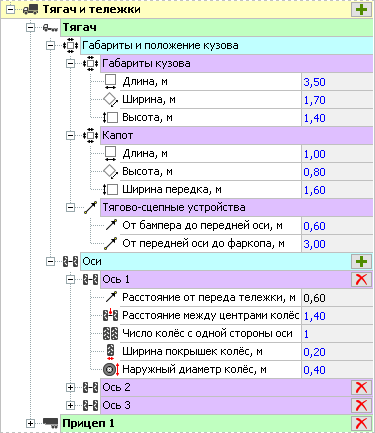This screenshot has width=375, height=433.
Task: Add a new axle with Оси green plus
Action: (x=362, y=261)
